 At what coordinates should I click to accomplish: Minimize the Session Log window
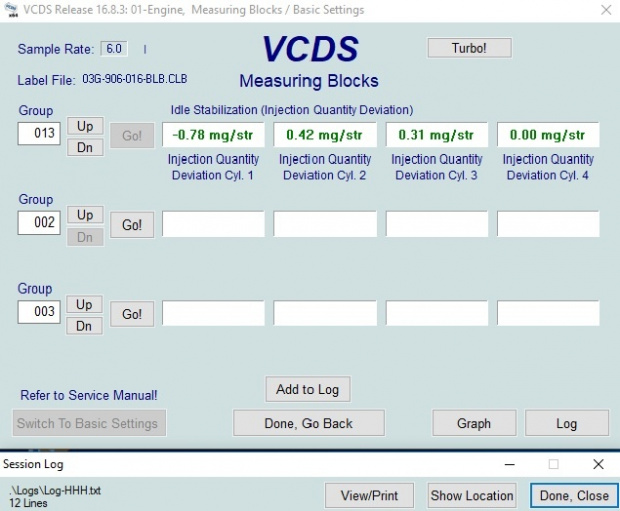click(x=510, y=464)
